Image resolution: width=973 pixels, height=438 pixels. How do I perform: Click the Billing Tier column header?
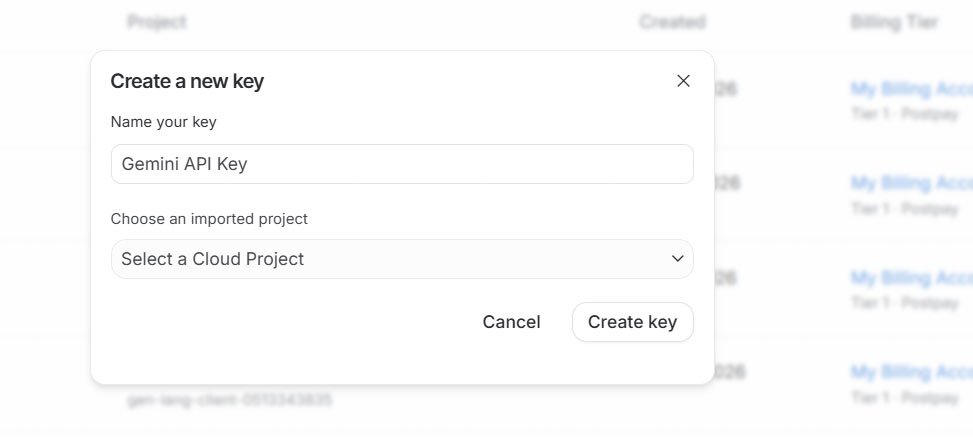point(897,22)
